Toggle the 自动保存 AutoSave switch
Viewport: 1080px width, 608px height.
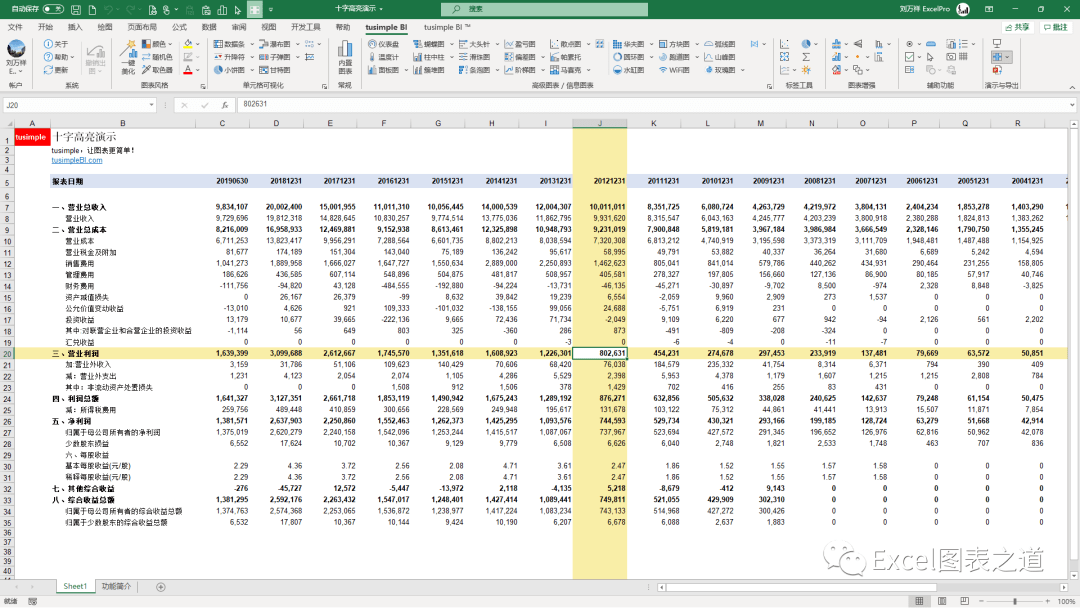tap(52, 8)
